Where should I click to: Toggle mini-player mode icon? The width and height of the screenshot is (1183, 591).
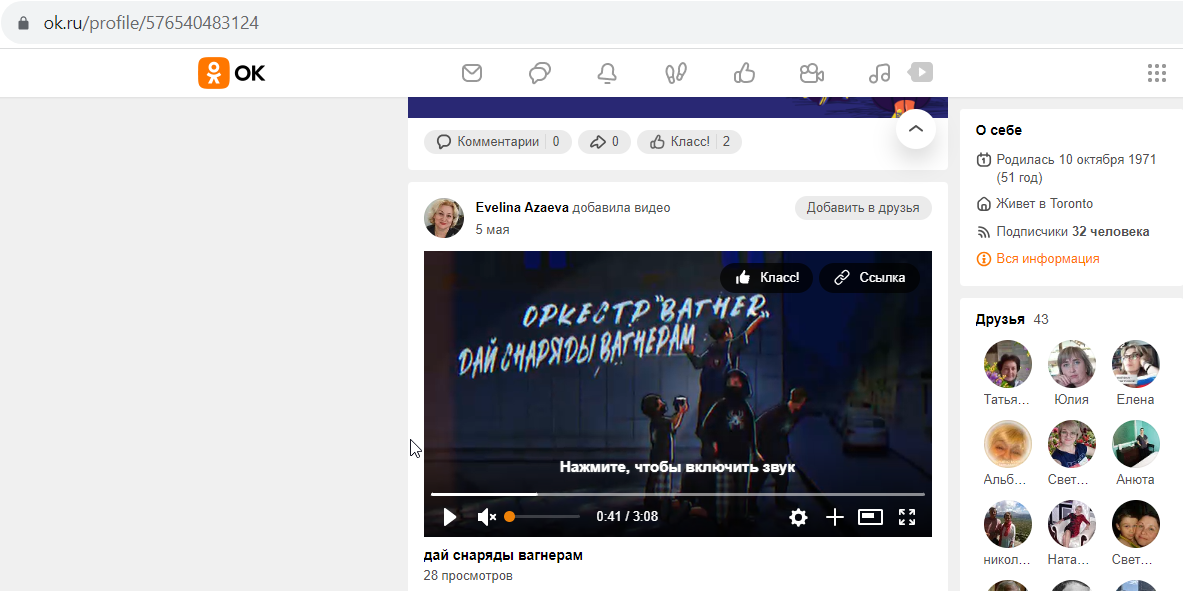click(x=871, y=517)
